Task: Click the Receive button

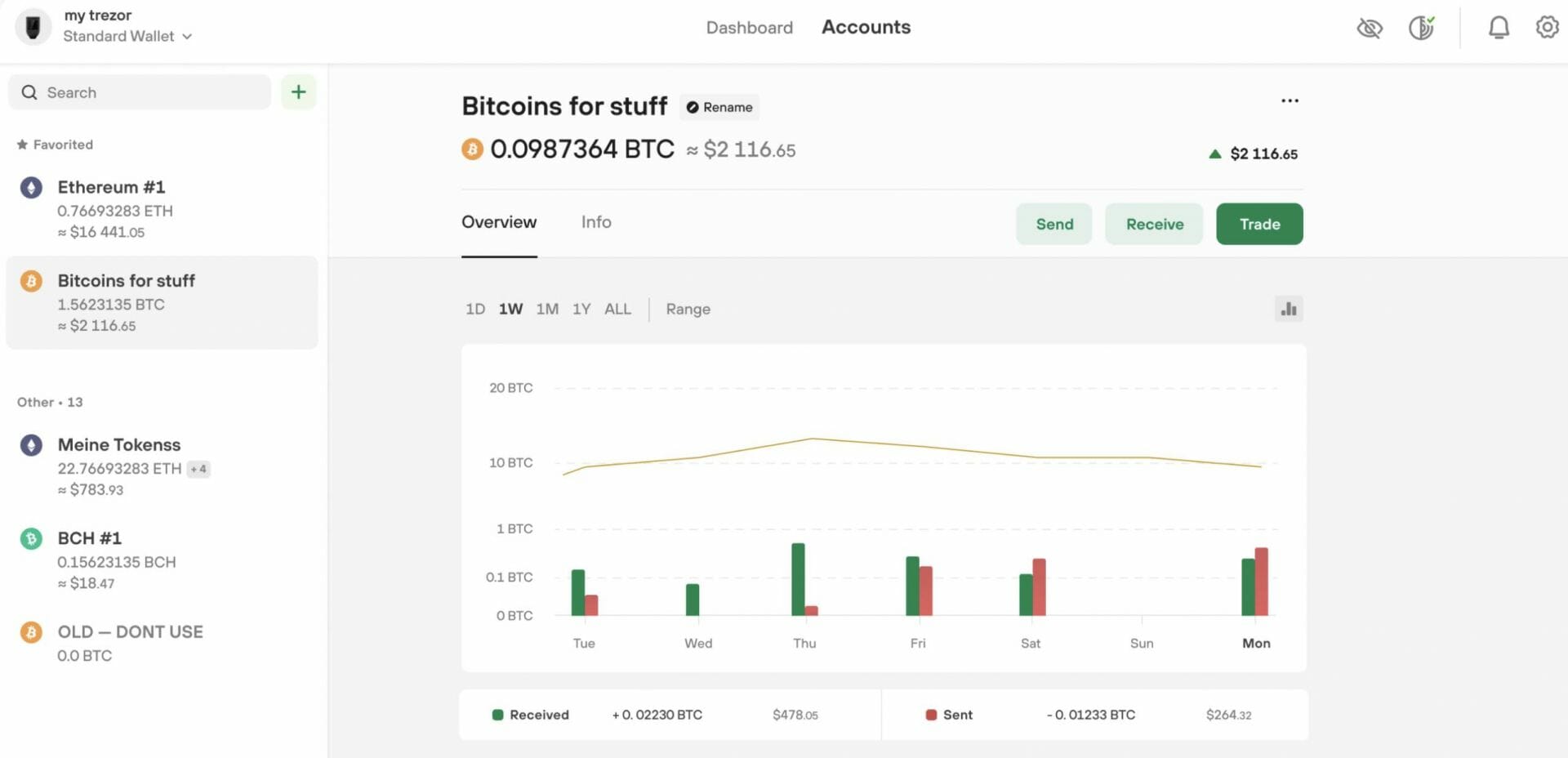Action: click(x=1154, y=224)
